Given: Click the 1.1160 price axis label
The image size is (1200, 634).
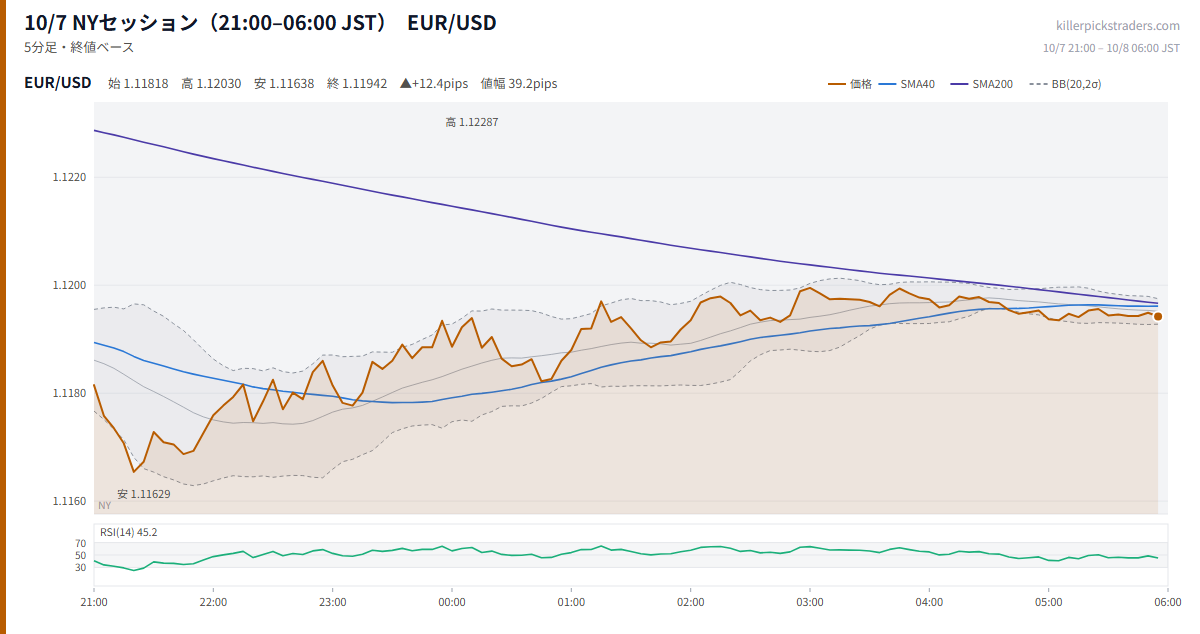Looking at the screenshot, I should [x=70, y=501].
